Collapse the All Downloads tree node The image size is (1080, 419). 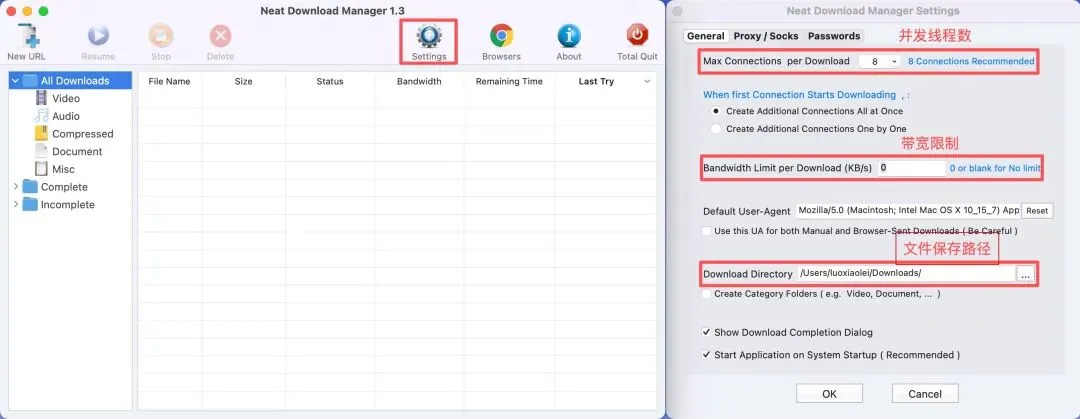(x=15, y=81)
